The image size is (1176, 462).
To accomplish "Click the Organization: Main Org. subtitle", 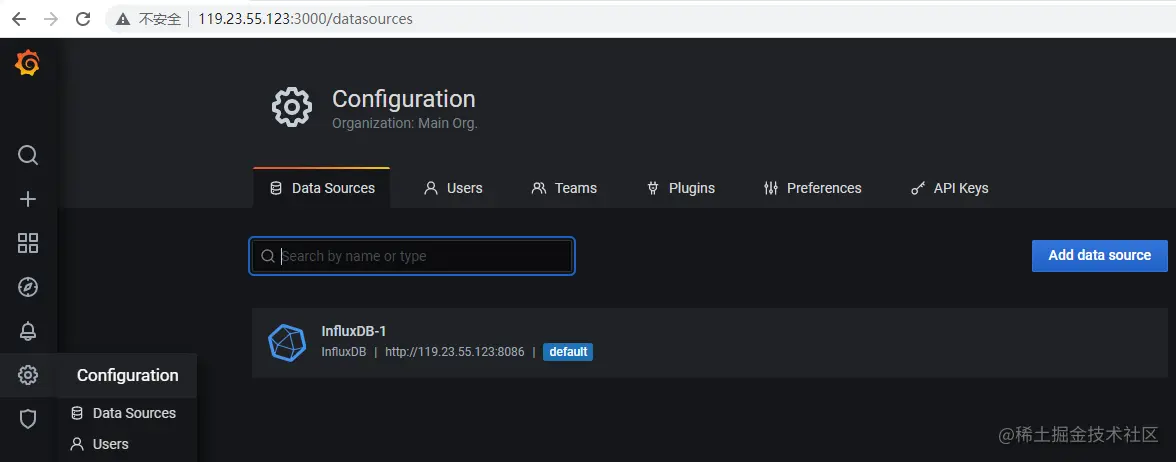I will [405, 123].
